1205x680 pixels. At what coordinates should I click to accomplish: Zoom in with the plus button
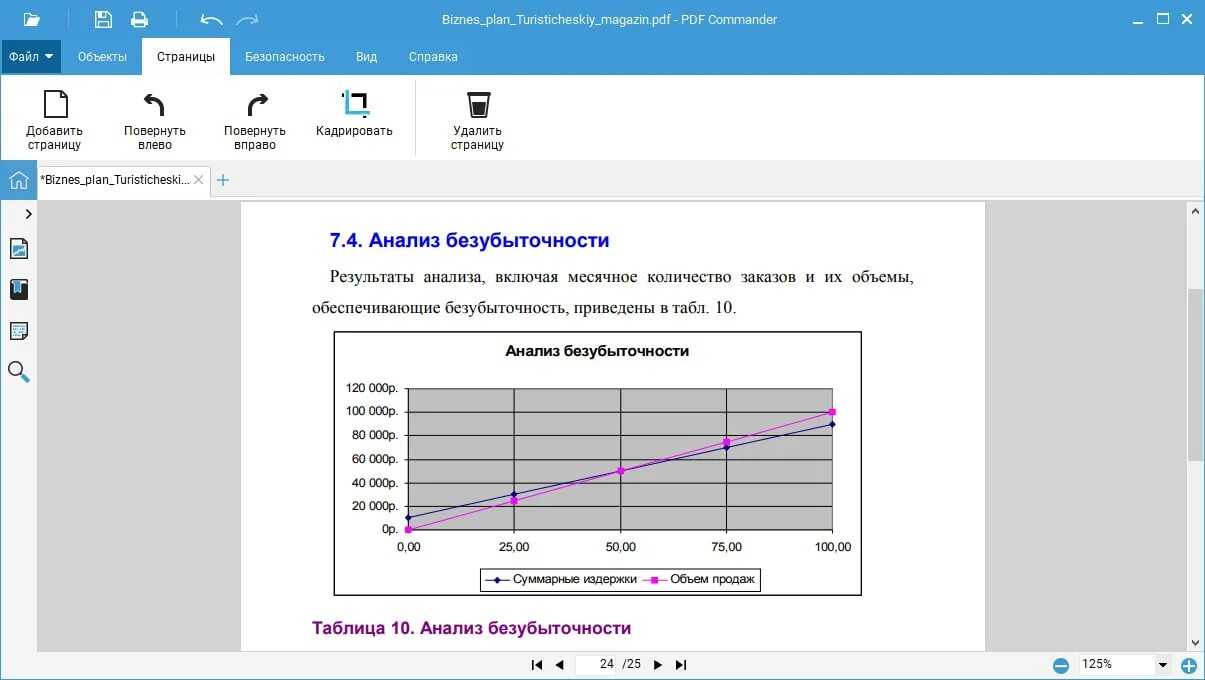tap(1189, 665)
